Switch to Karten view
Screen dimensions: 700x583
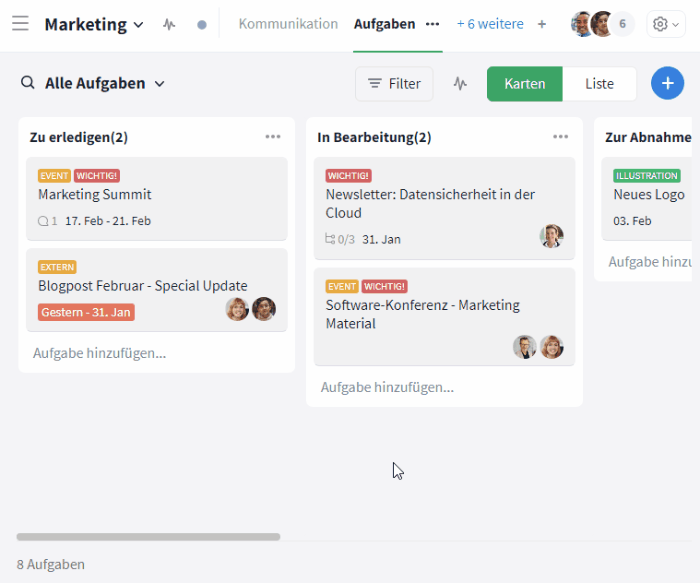525,84
